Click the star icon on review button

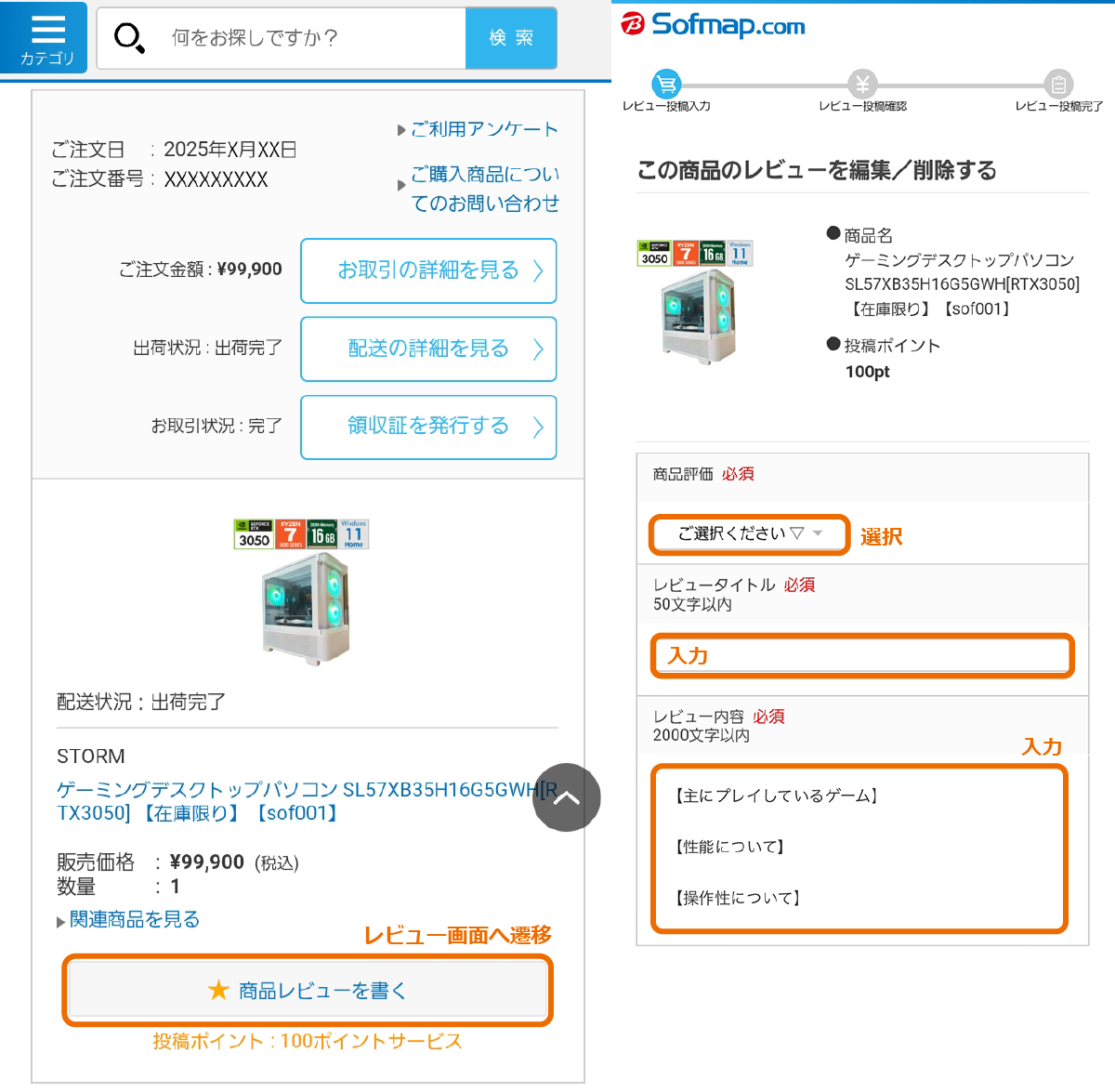218,990
